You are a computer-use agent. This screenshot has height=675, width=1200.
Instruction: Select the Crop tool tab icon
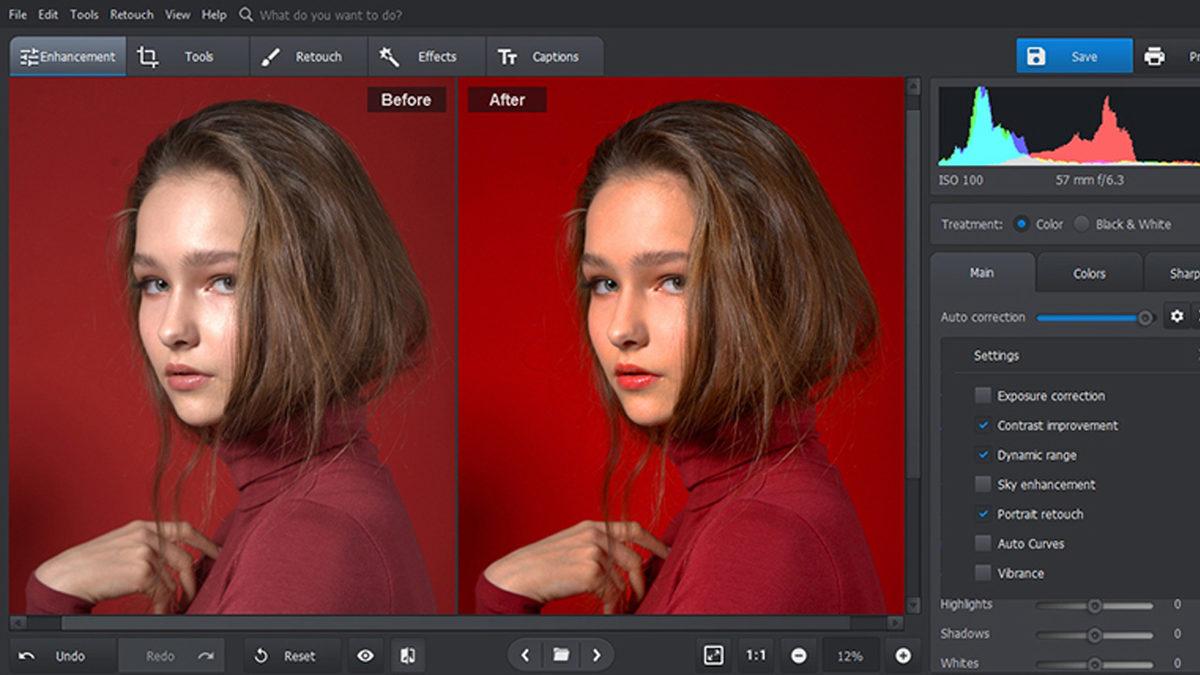146,56
